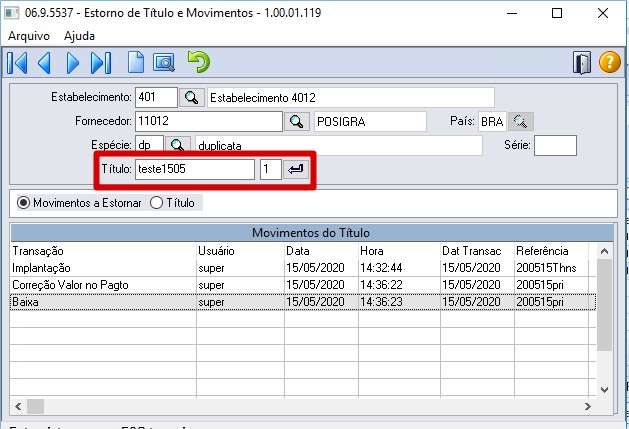The width and height of the screenshot is (629, 429).
Task: Click grid horizontal scrollbar left arrow
Action: point(18,407)
